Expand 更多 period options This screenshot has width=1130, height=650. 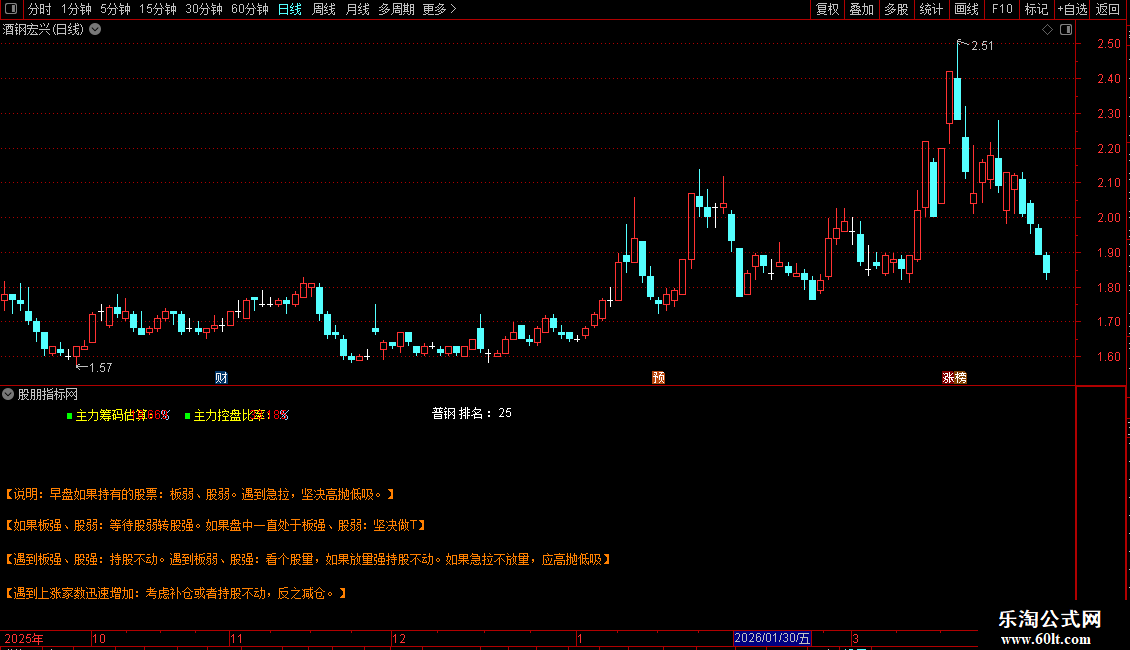440,9
